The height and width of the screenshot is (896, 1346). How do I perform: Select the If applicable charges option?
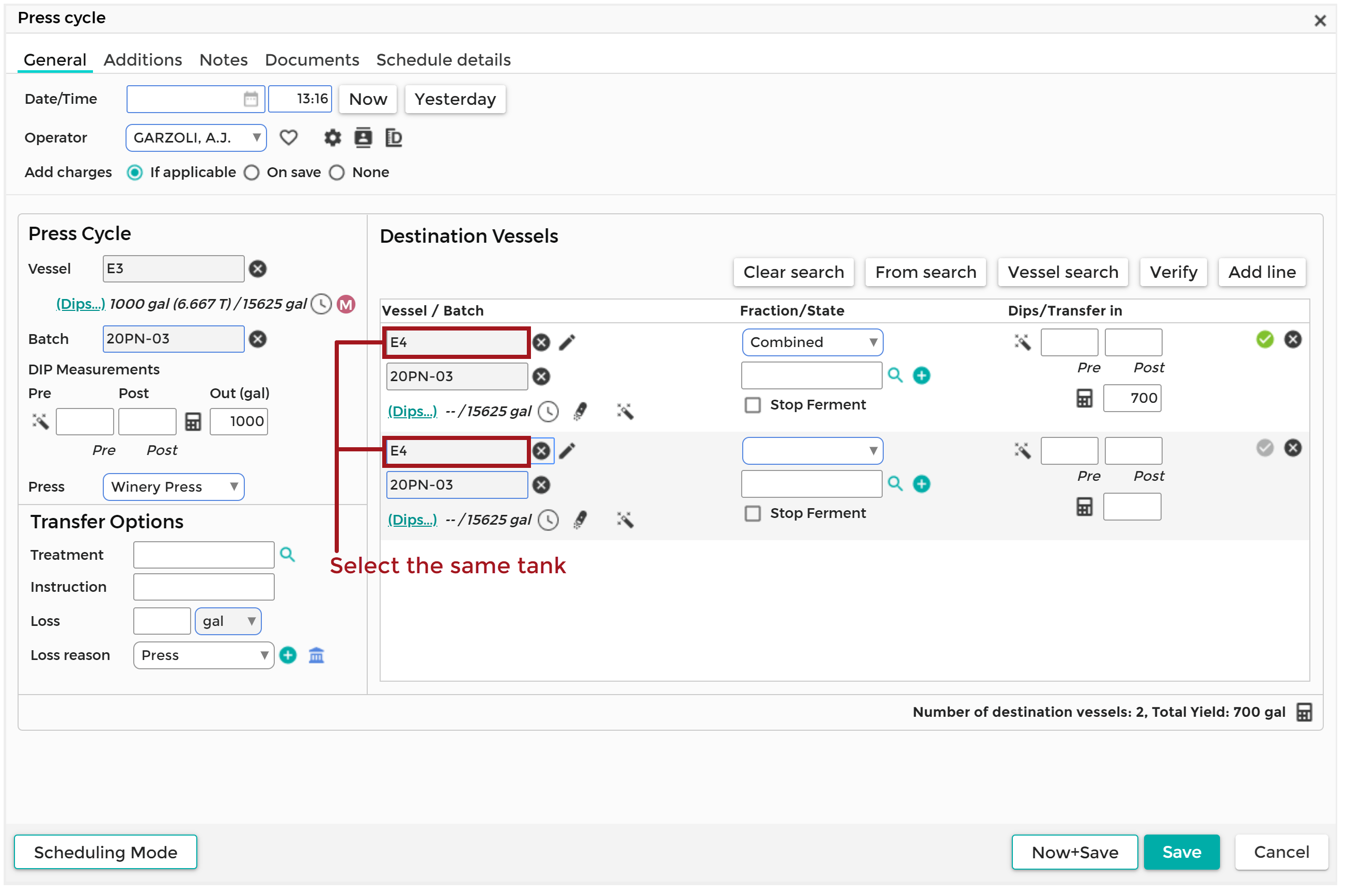click(x=135, y=172)
